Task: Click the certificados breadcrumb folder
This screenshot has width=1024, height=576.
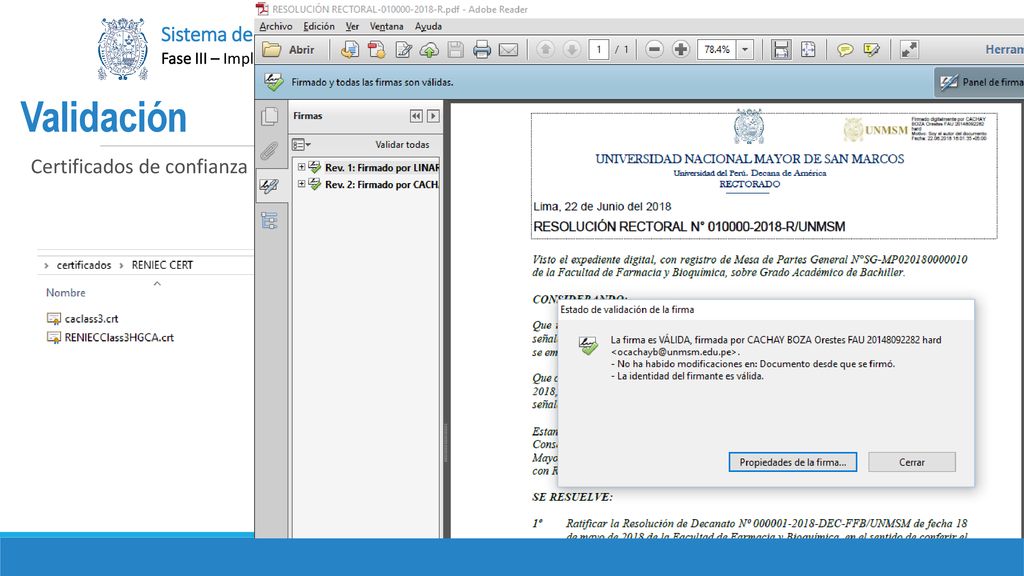Action: [x=84, y=265]
